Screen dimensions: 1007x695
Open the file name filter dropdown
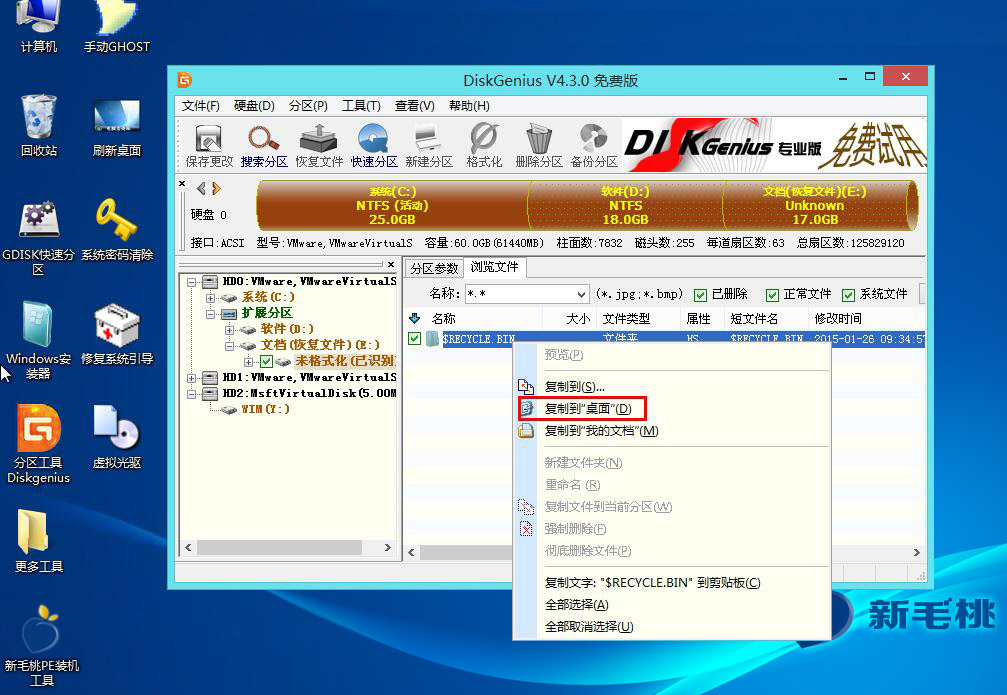[x=581, y=294]
